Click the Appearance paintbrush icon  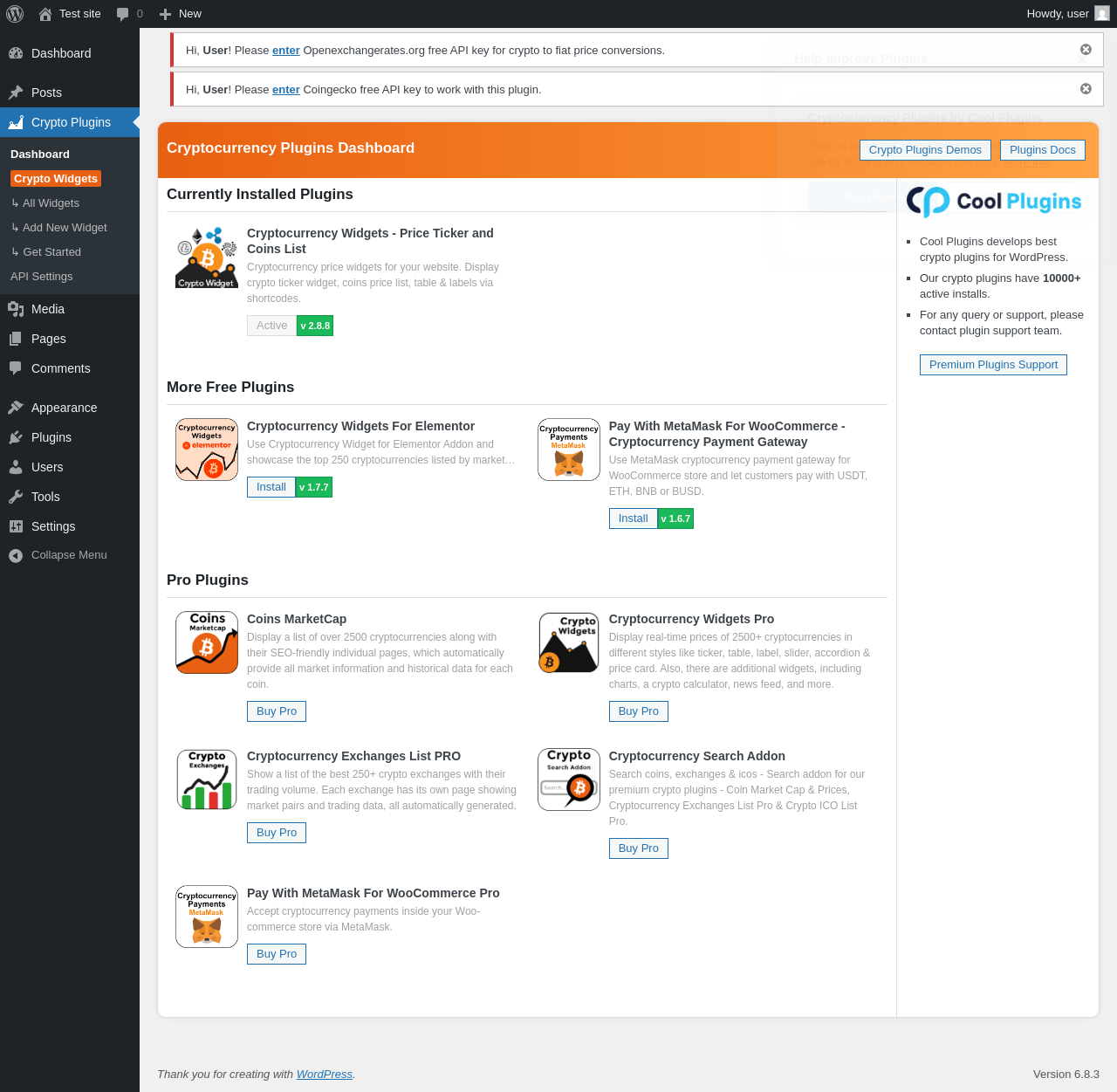pyautogui.click(x=16, y=408)
